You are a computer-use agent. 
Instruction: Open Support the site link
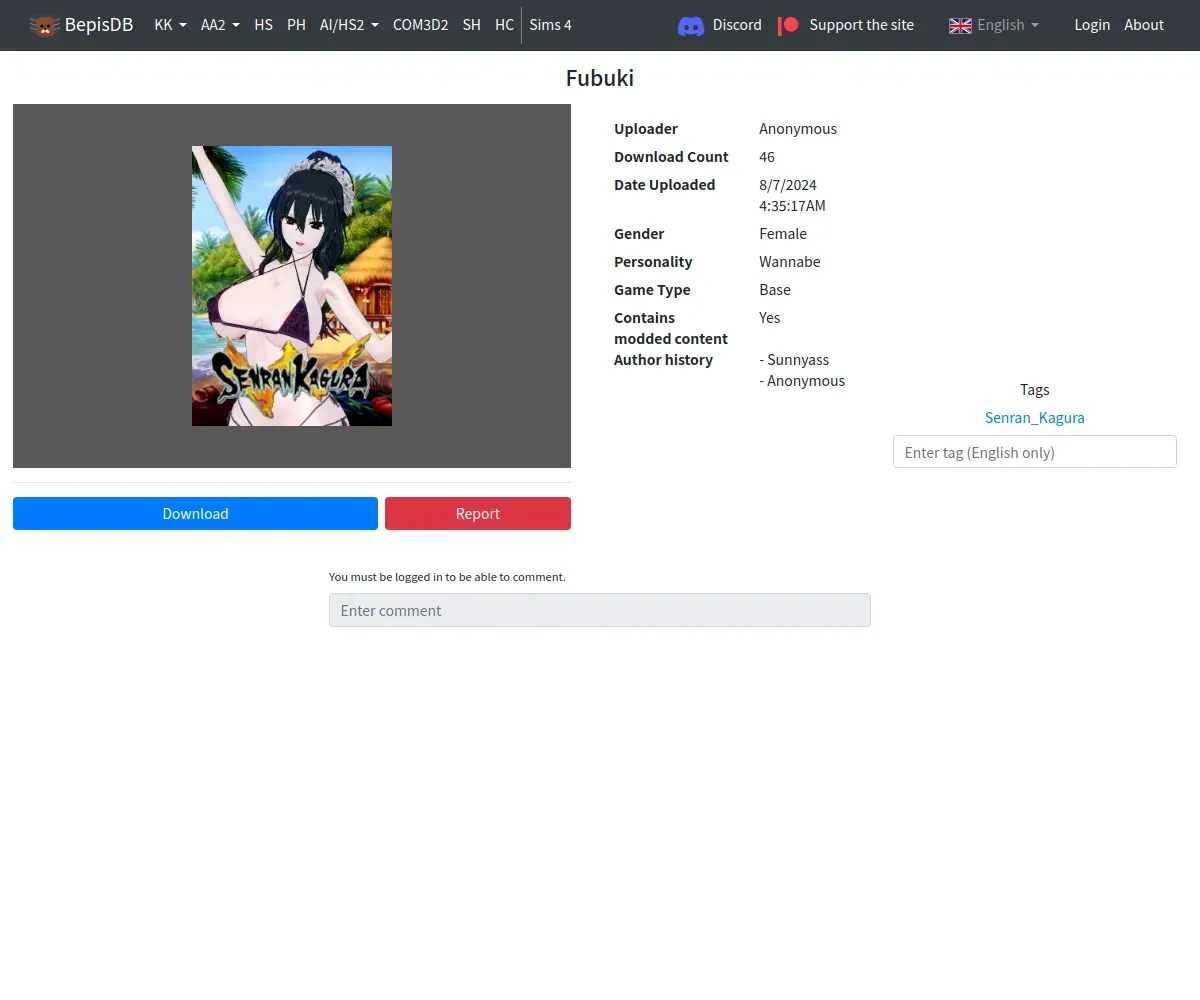tap(861, 25)
